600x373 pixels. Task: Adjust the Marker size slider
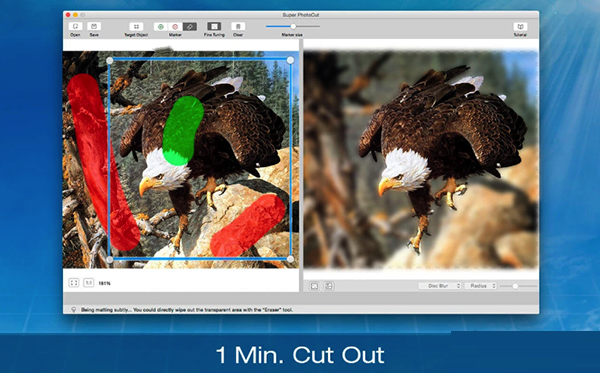pos(293,26)
